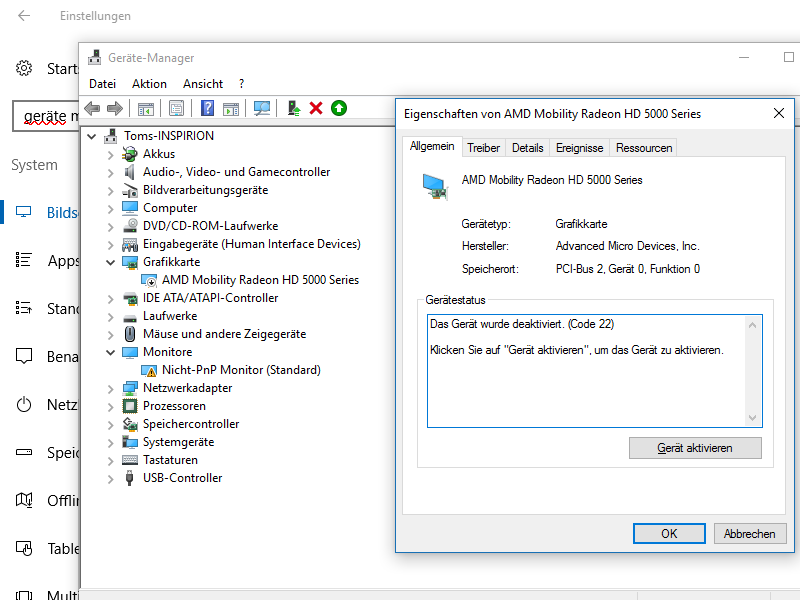Viewport: 800px width, 600px height.
Task: Expand the Speichercontroller category
Action: (x=111, y=424)
